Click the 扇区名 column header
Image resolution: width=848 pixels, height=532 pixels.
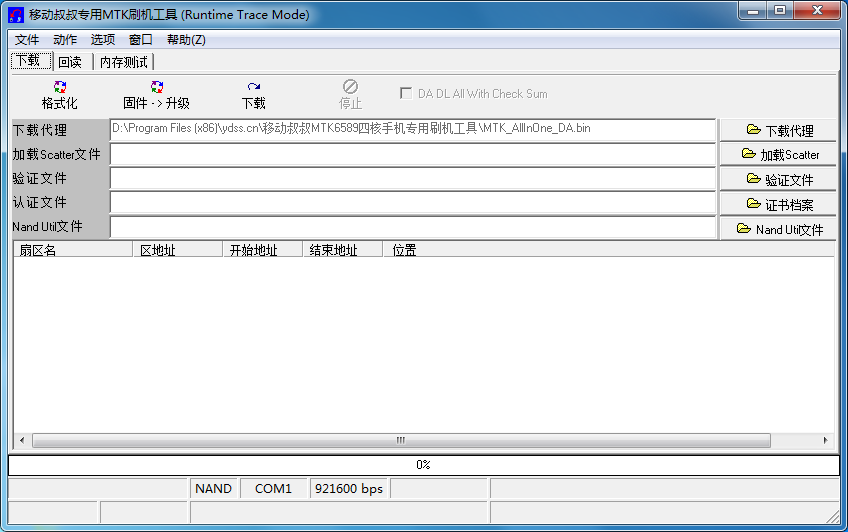click(x=73, y=250)
